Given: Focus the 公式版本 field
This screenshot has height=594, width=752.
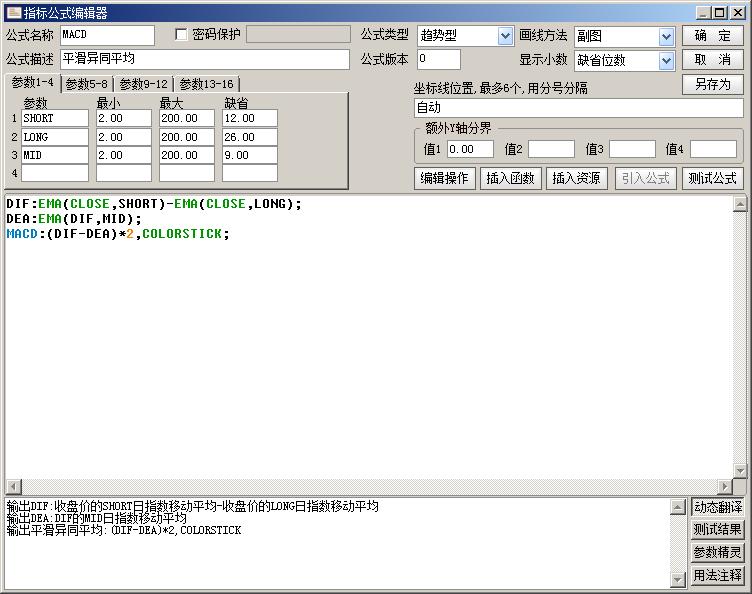Looking at the screenshot, I should 439,59.
